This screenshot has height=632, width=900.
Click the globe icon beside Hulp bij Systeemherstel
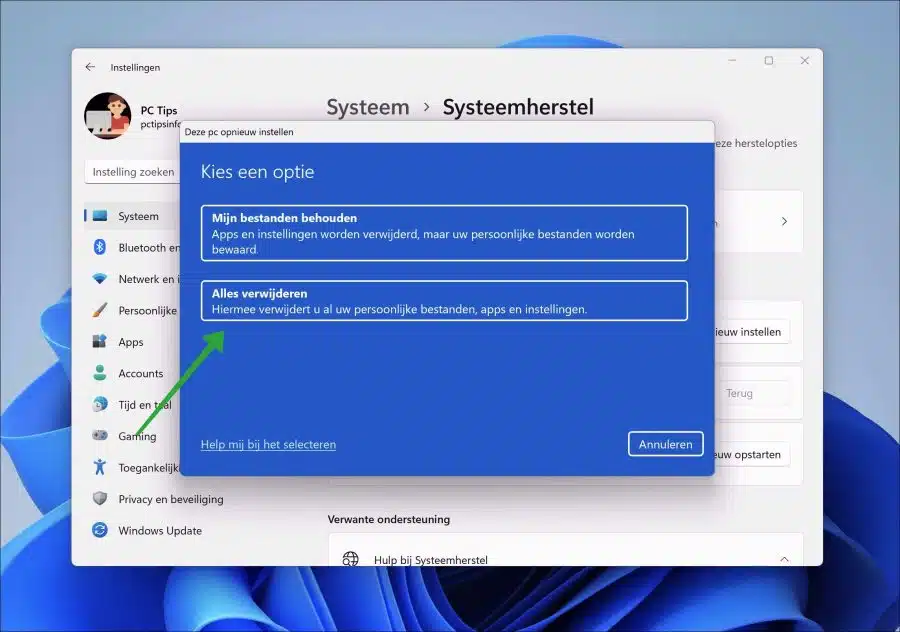pos(350,559)
